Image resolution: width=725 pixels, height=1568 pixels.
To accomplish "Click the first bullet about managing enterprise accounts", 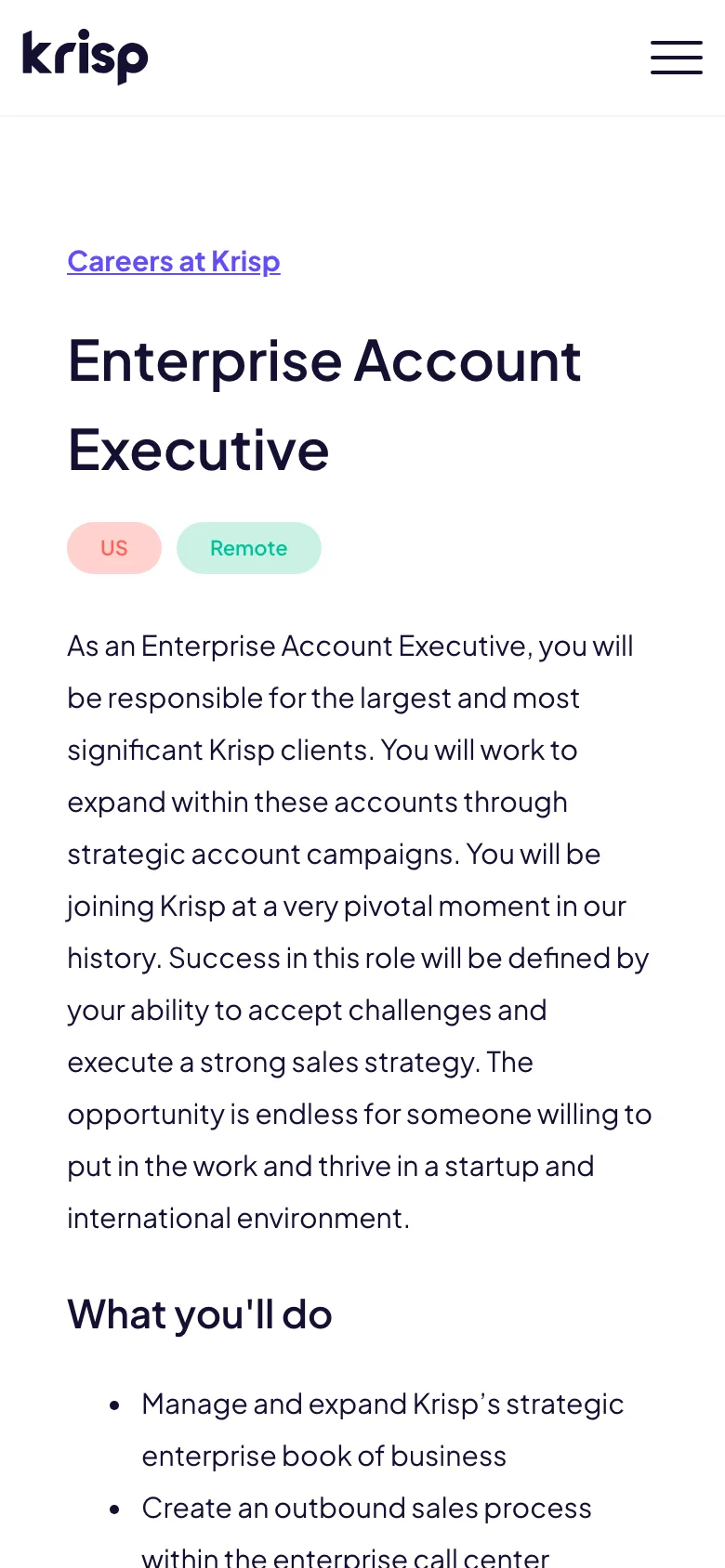I will pos(382,1429).
